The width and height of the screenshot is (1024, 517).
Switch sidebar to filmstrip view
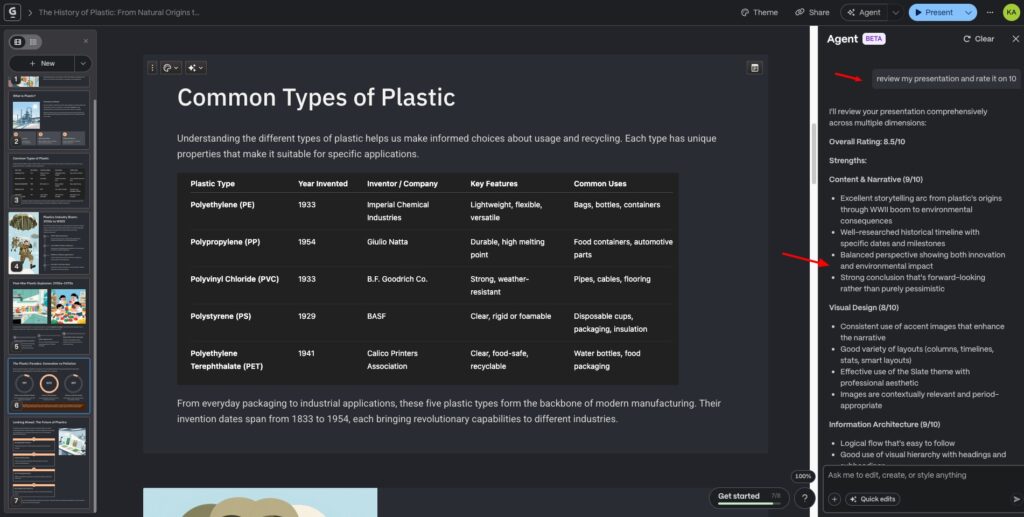(x=18, y=41)
